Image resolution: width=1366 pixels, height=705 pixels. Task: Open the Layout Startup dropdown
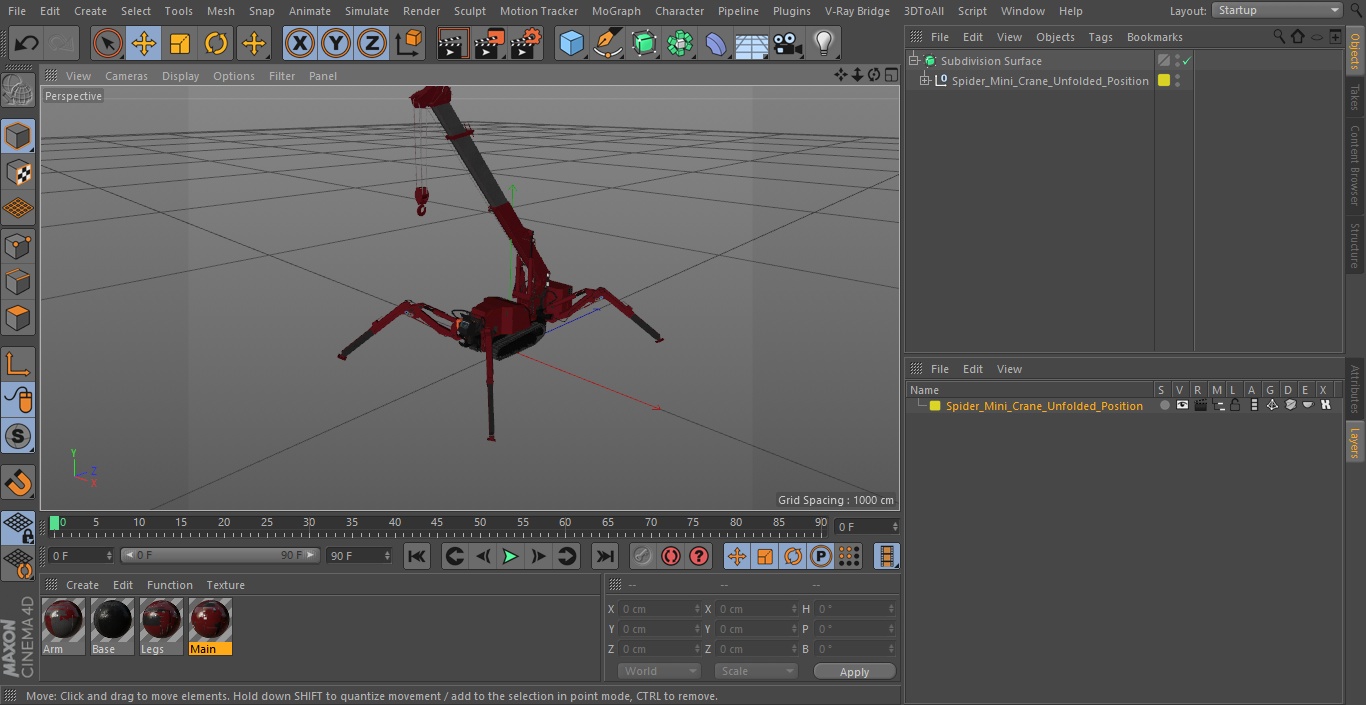click(1277, 10)
